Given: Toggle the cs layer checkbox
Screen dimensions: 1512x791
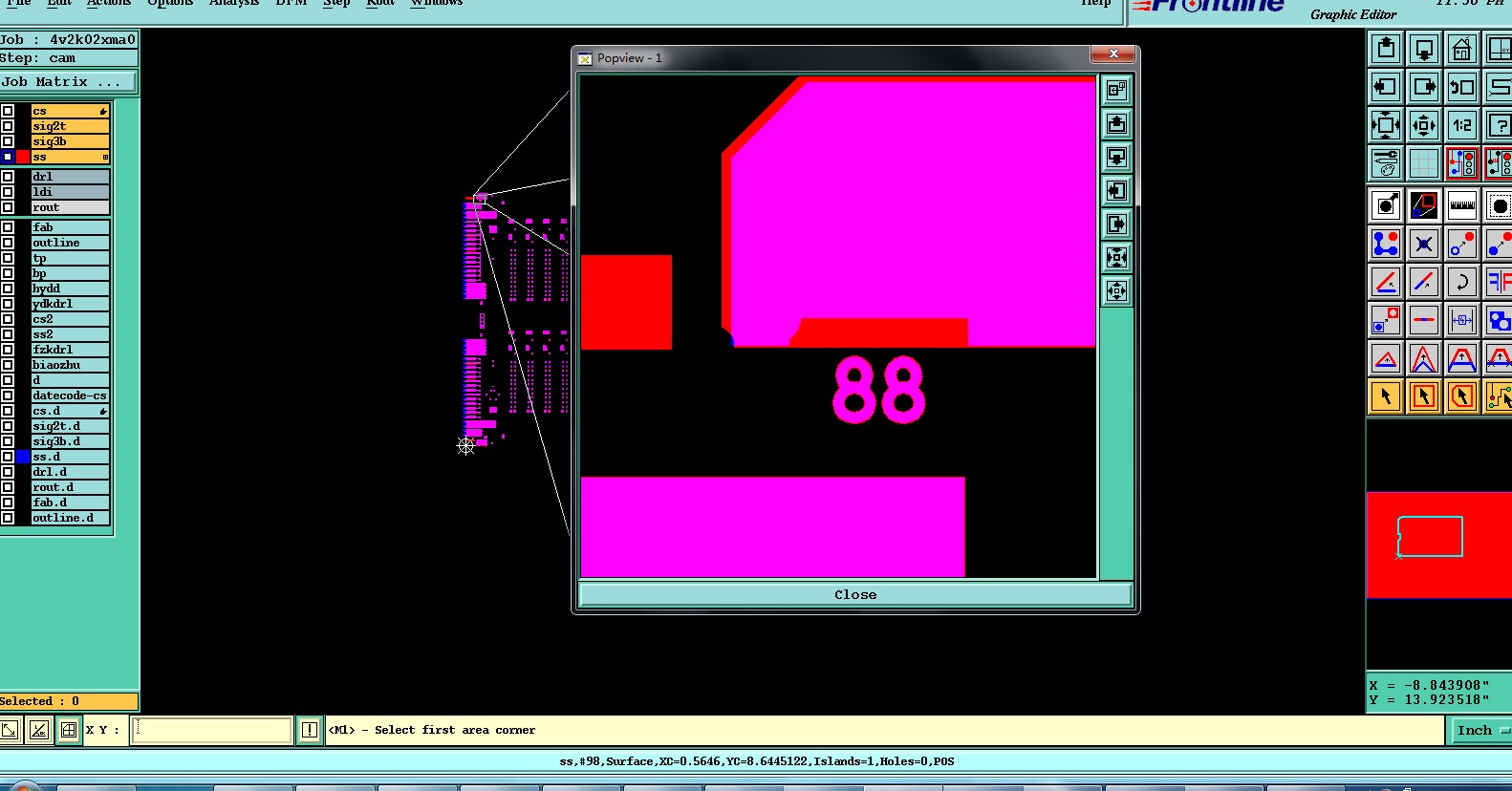Looking at the screenshot, I should tap(8, 111).
